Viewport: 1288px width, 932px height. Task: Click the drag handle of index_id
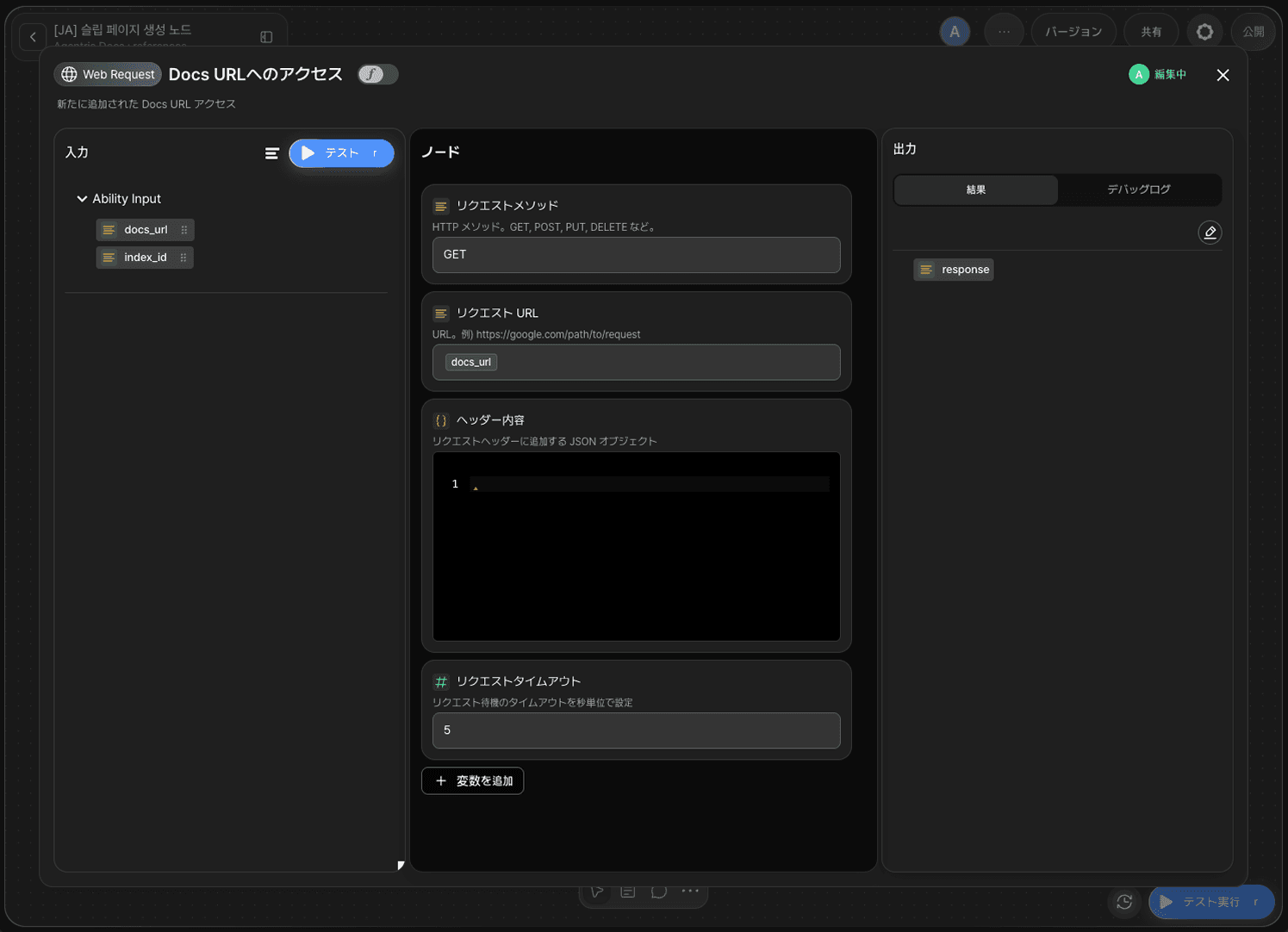pos(184,258)
